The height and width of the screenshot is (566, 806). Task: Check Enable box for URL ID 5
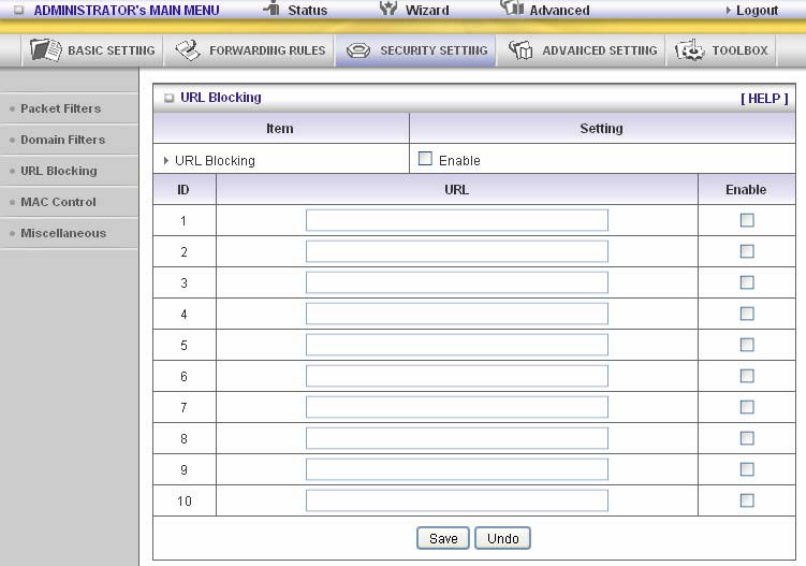click(x=747, y=344)
